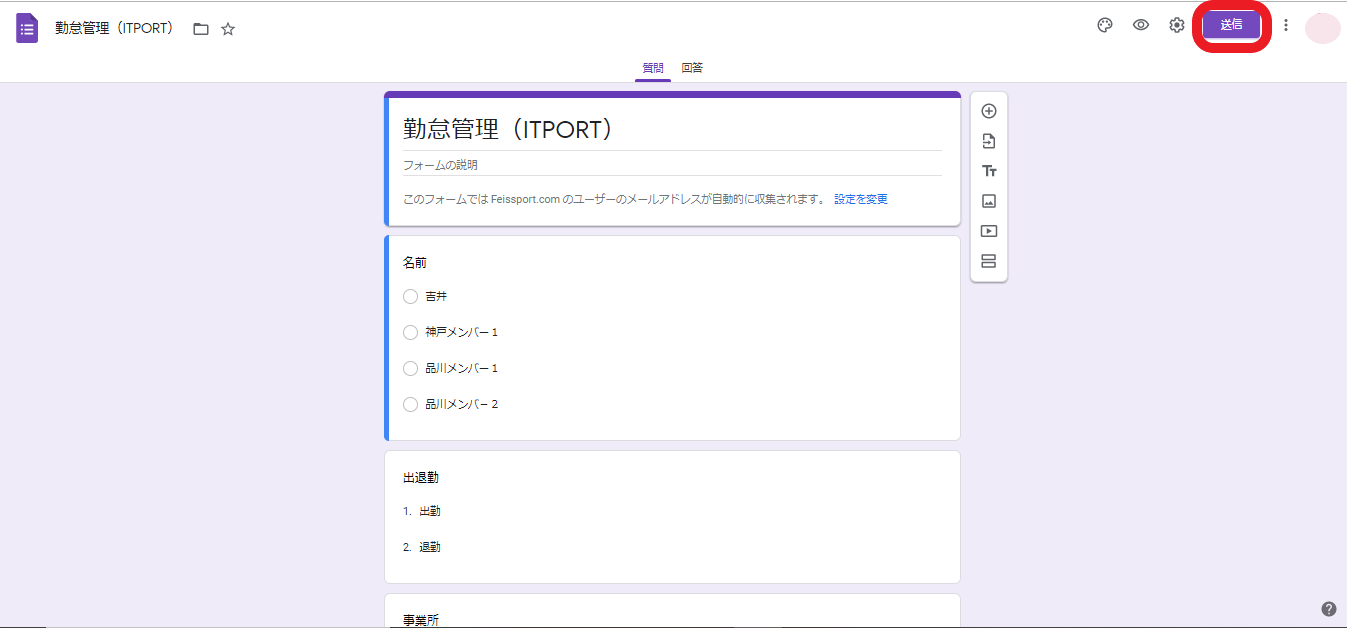The width and height of the screenshot is (1347, 628).
Task: Click the header document title 勤怠管理（ITPORT）
Action: tap(114, 28)
